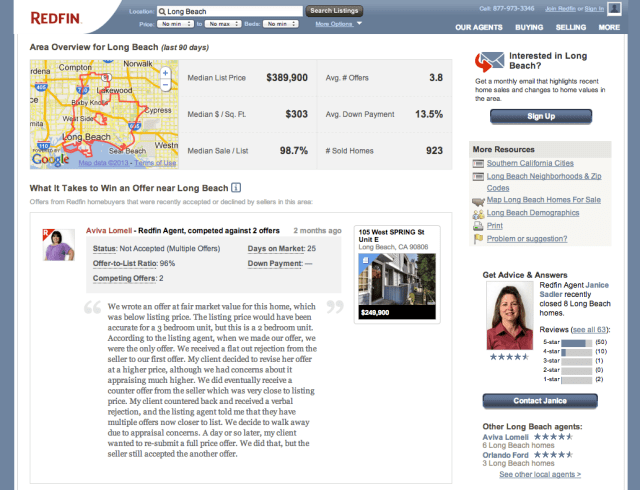Screen dimensions: 640x490
Task: Click the Search Listings button
Action: tap(334, 11)
